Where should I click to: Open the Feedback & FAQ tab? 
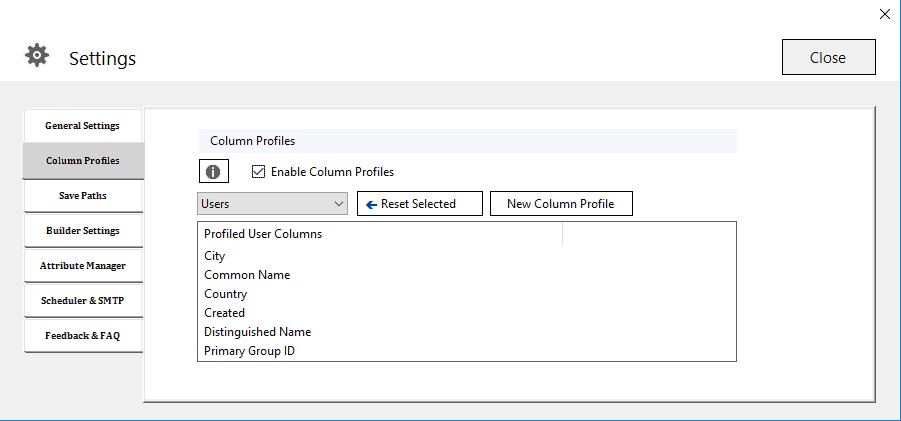[83, 336]
